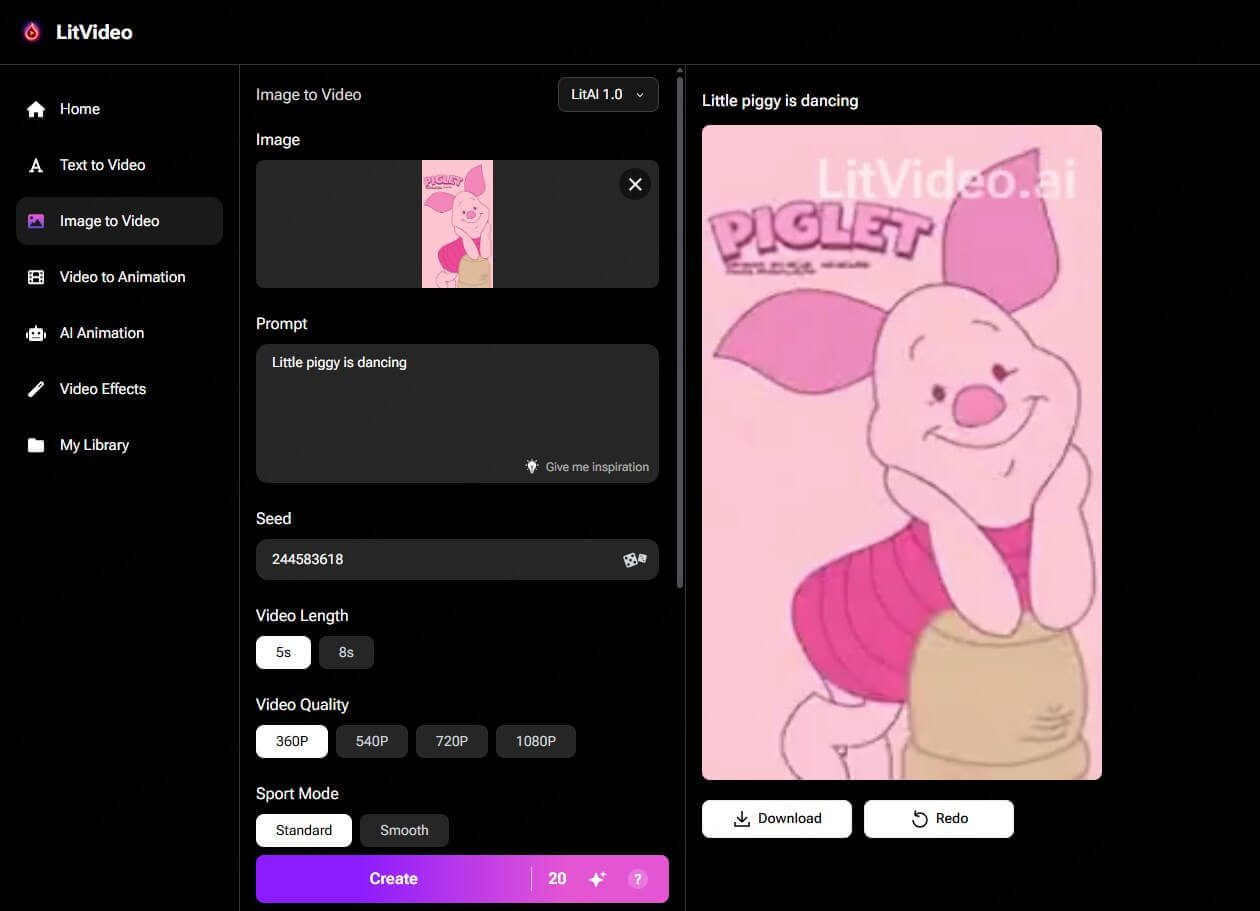Click the My Library folder icon
Screen dimensions: 1260x911
[x=36, y=445]
